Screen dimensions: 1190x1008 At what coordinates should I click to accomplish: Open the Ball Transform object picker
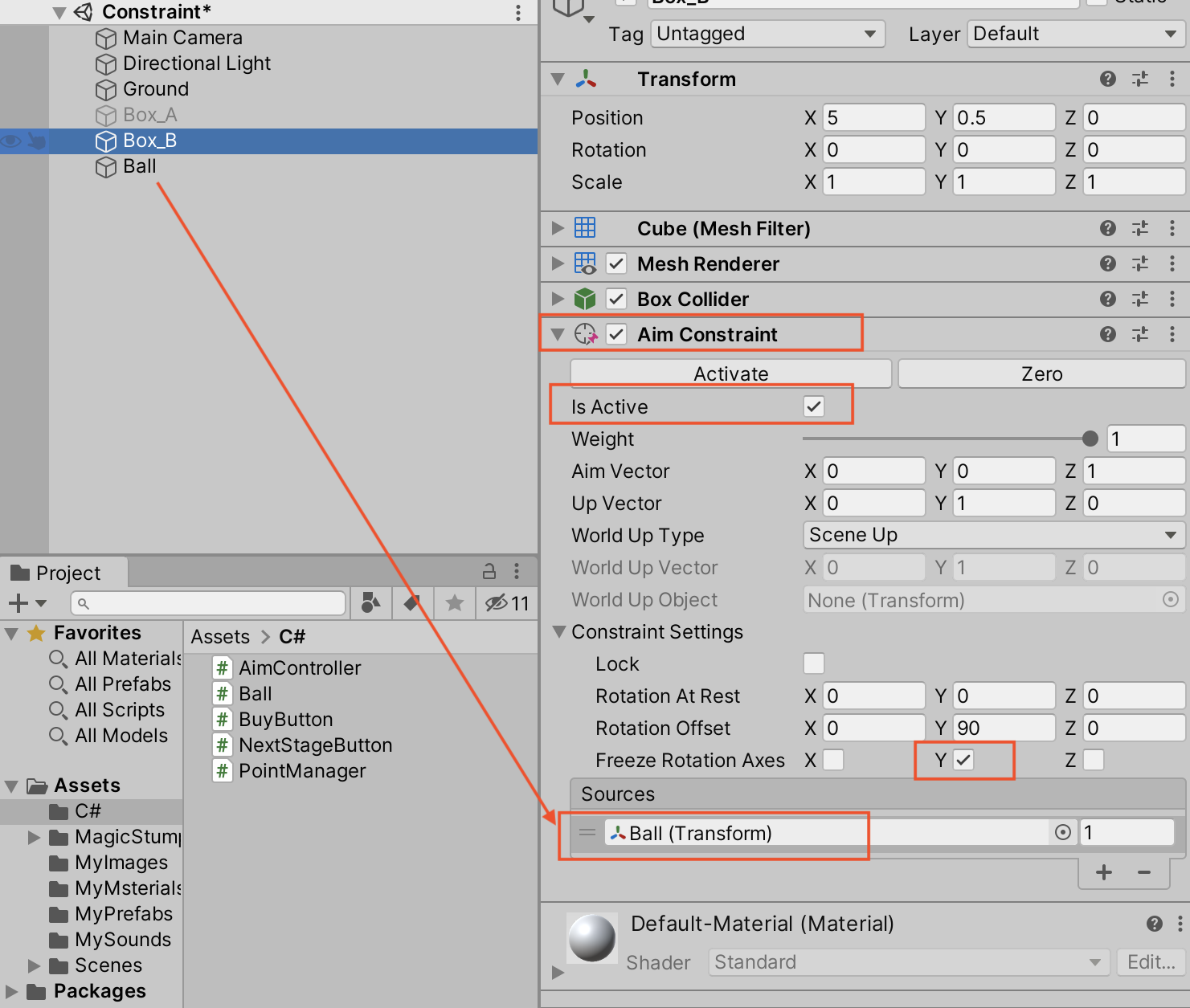click(1062, 833)
